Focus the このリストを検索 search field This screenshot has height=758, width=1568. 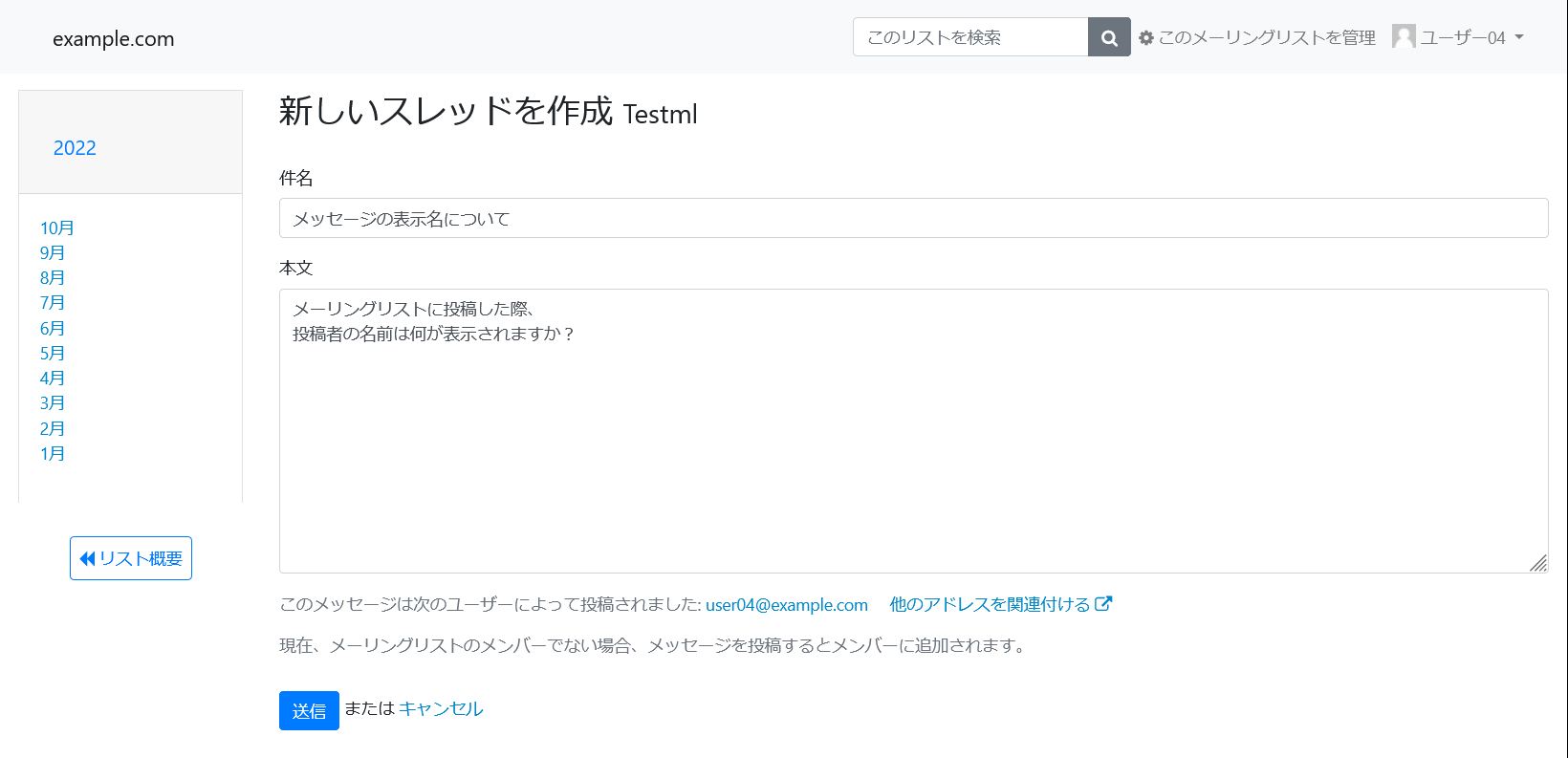pos(970,37)
